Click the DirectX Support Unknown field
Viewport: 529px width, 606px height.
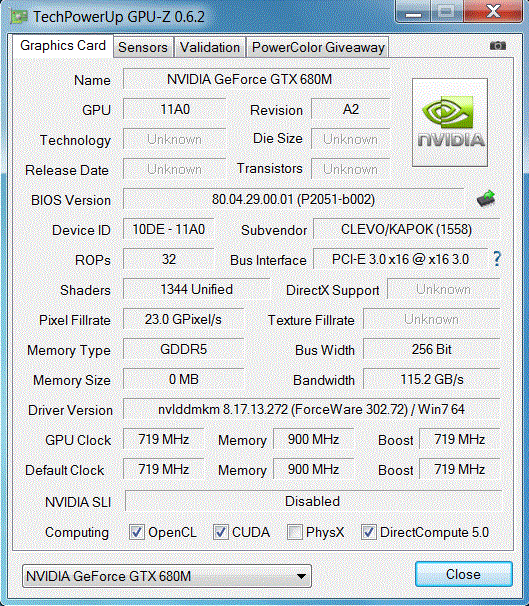pos(444,289)
